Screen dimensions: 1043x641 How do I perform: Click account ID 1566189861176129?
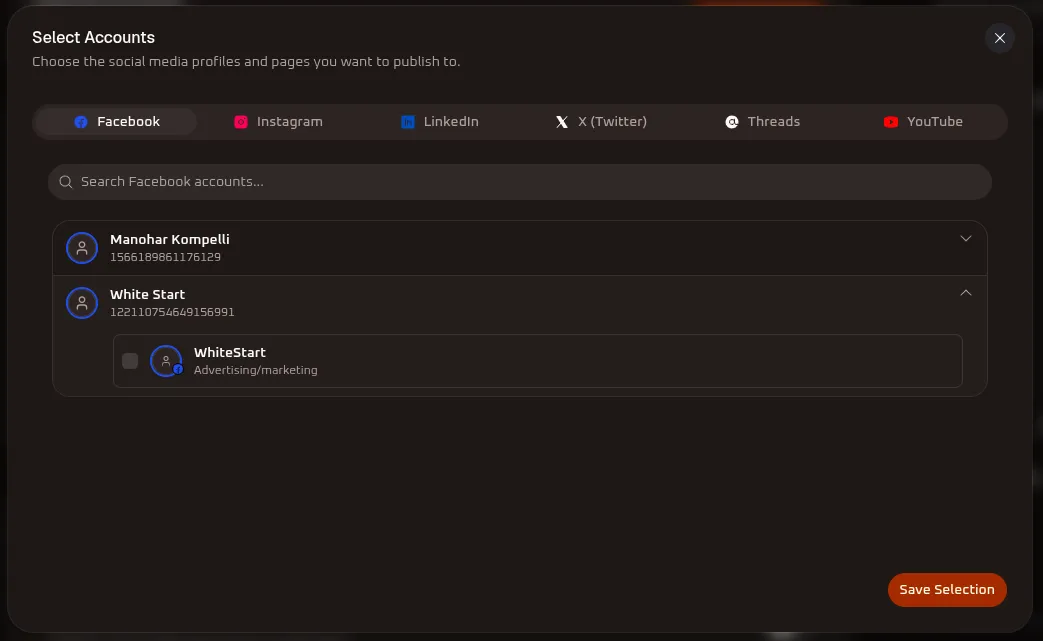point(165,257)
